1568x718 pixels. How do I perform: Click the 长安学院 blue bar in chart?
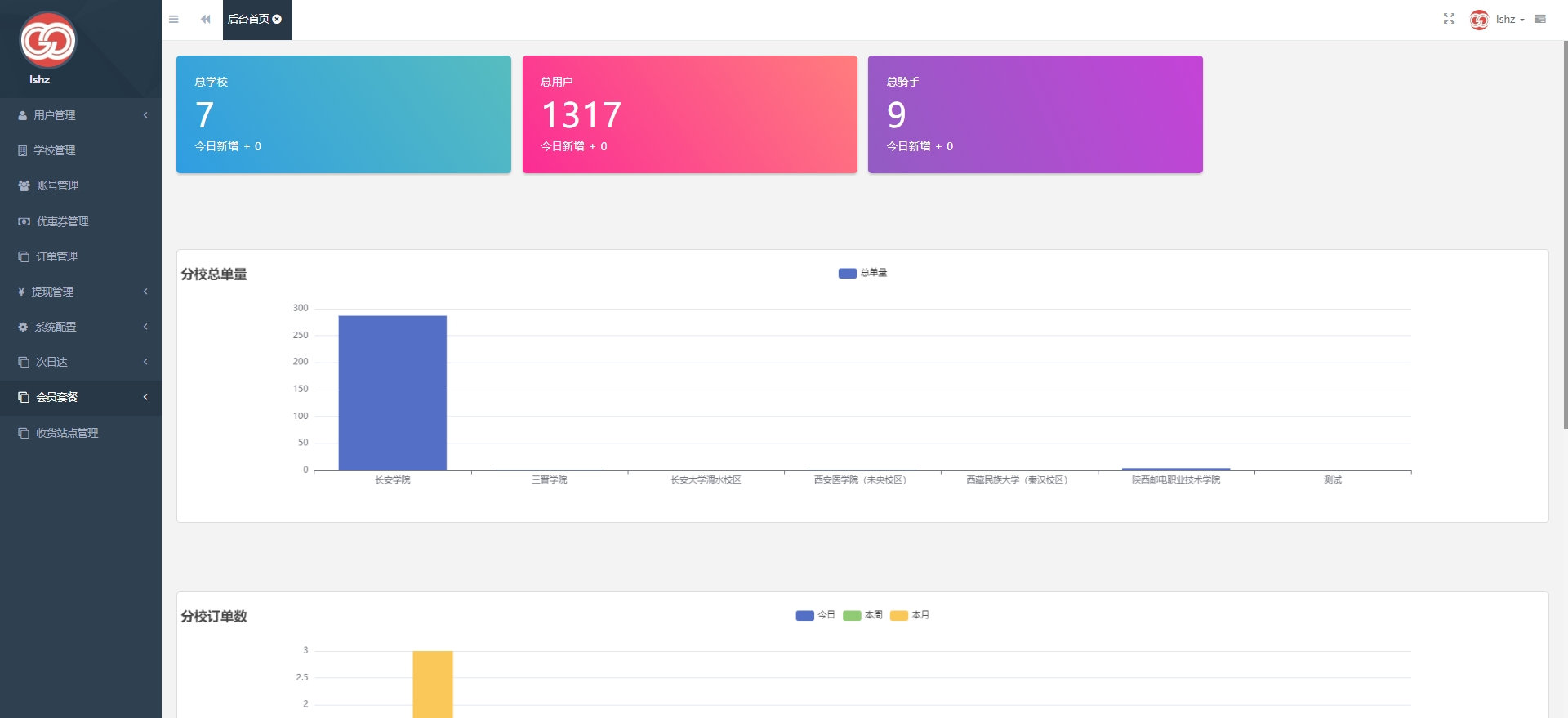coord(392,393)
